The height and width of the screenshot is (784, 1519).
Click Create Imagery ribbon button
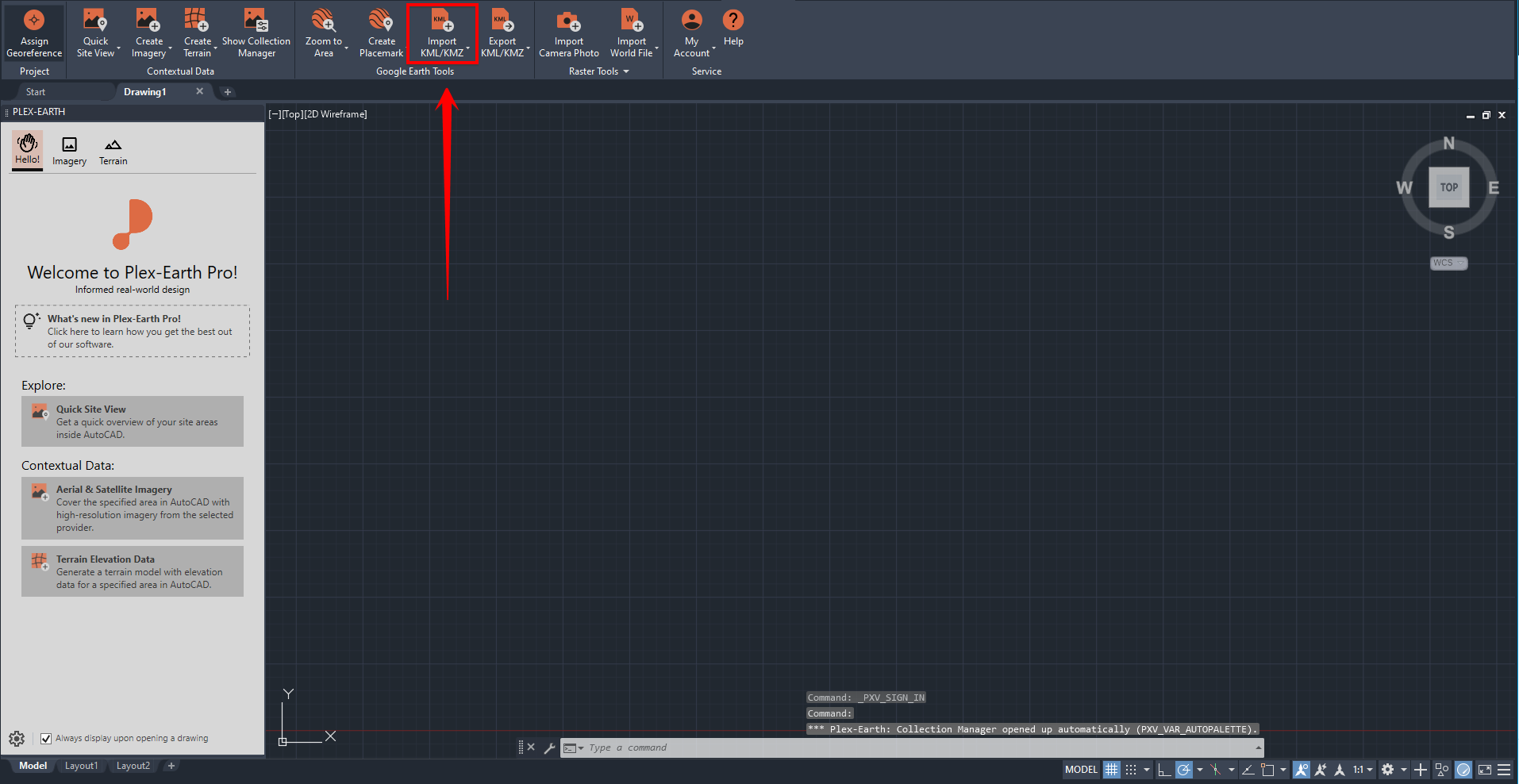(x=148, y=33)
